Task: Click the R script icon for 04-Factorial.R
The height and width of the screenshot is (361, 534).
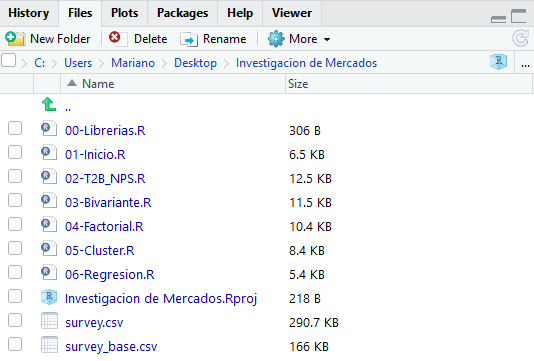Action: tap(49, 224)
